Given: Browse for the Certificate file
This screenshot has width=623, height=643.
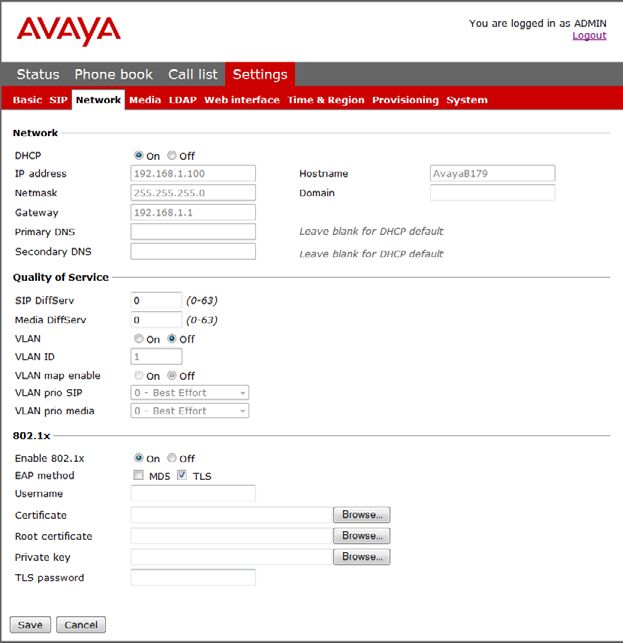Looking at the screenshot, I should pyautogui.click(x=362, y=515).
